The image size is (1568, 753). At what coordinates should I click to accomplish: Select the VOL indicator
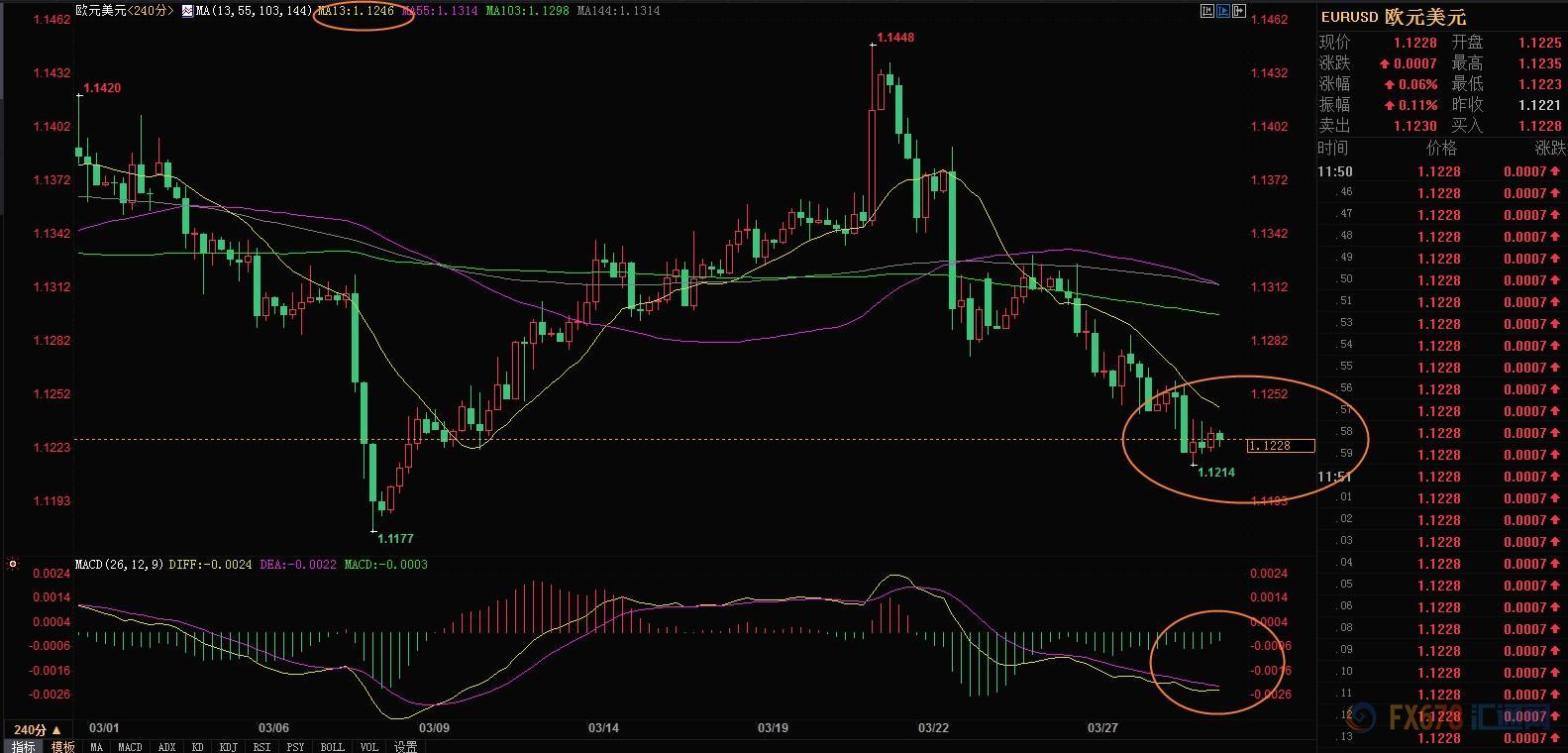pyautogui.click(x=368, y=747)
